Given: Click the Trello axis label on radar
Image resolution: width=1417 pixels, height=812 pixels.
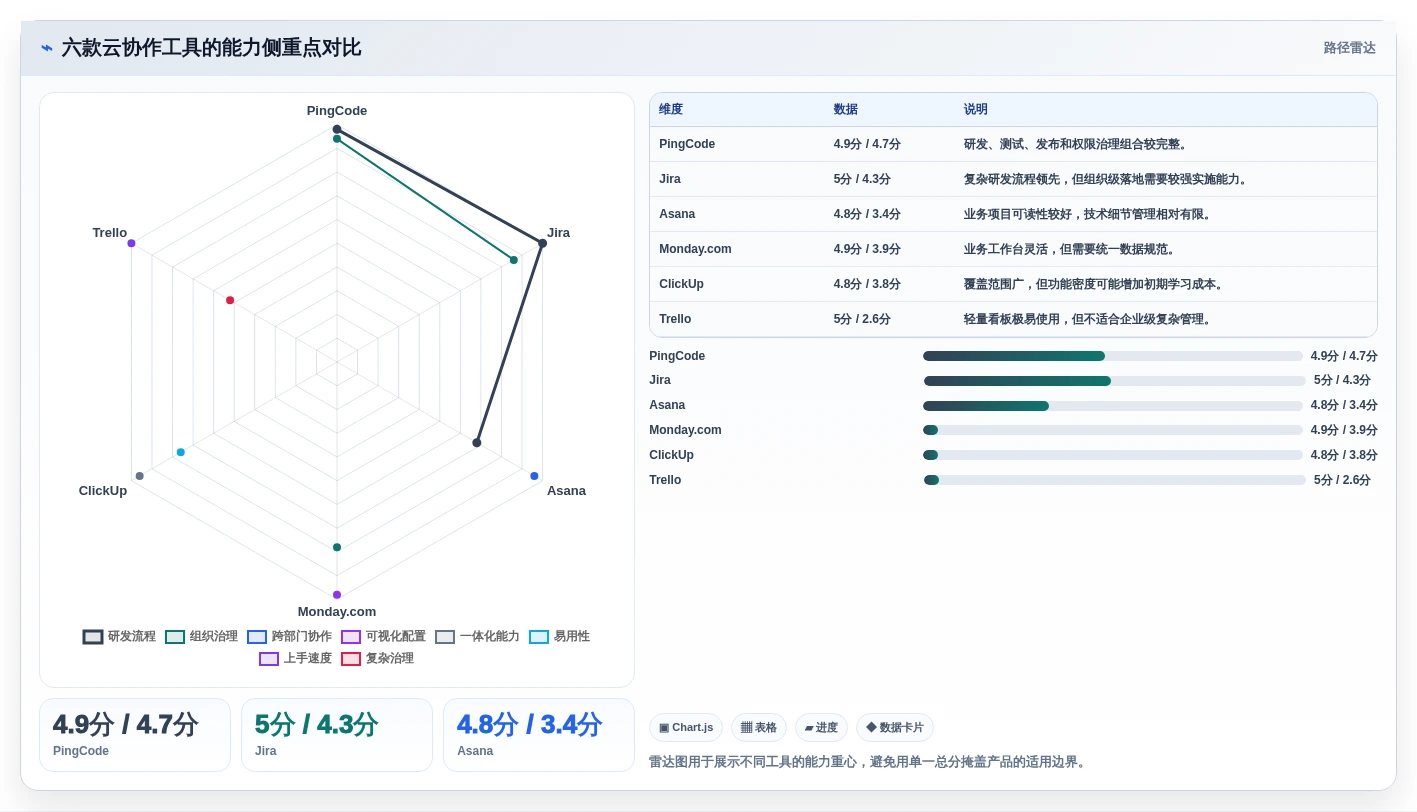Looking at the screenshot, I should (x=110, y=233).
